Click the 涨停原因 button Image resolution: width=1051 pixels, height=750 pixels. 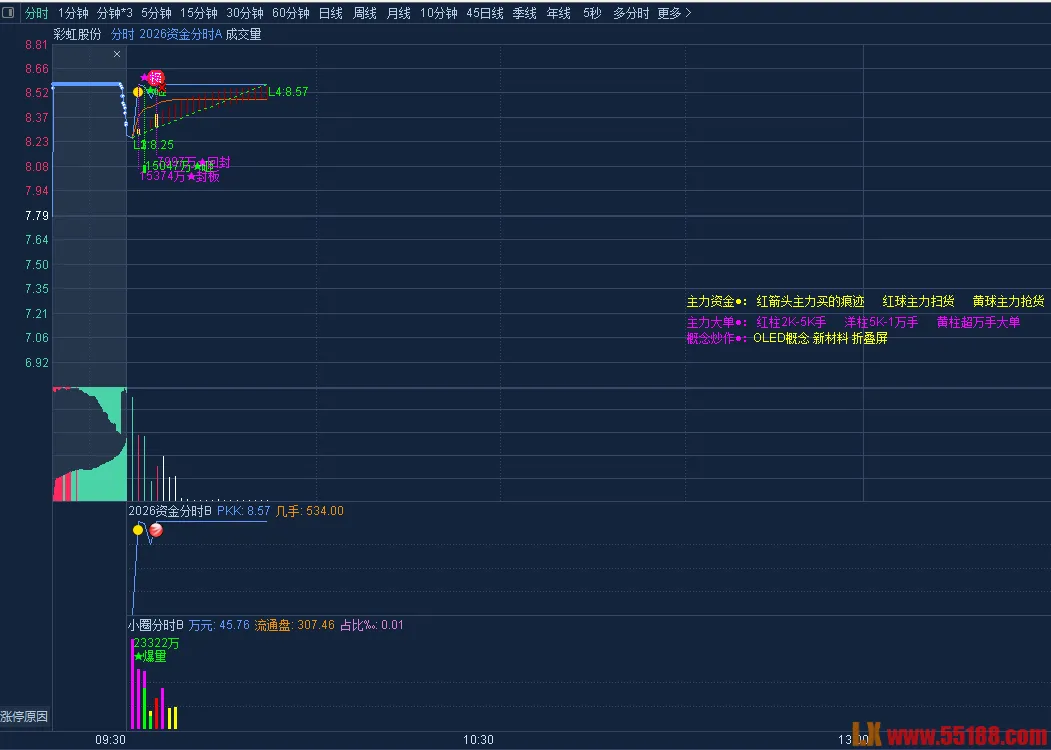[24, 717]
